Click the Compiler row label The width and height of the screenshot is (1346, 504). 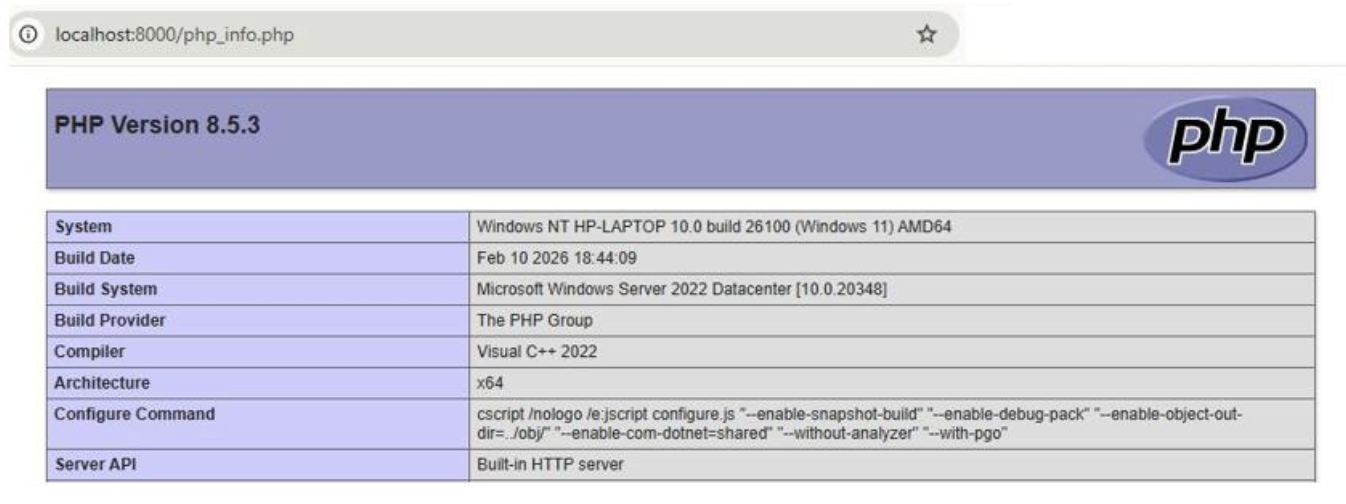(x=90, y=351)
